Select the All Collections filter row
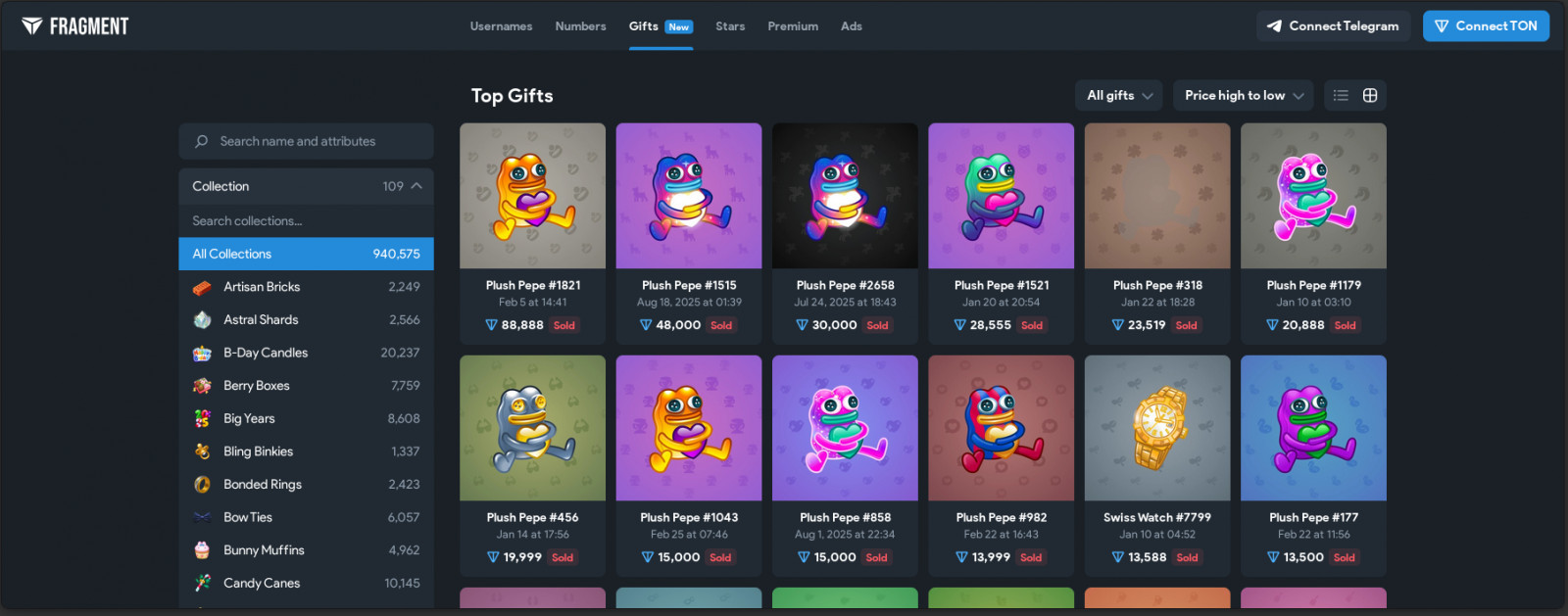The height and width of the screenshot is (616, 1568). point(306,254)
